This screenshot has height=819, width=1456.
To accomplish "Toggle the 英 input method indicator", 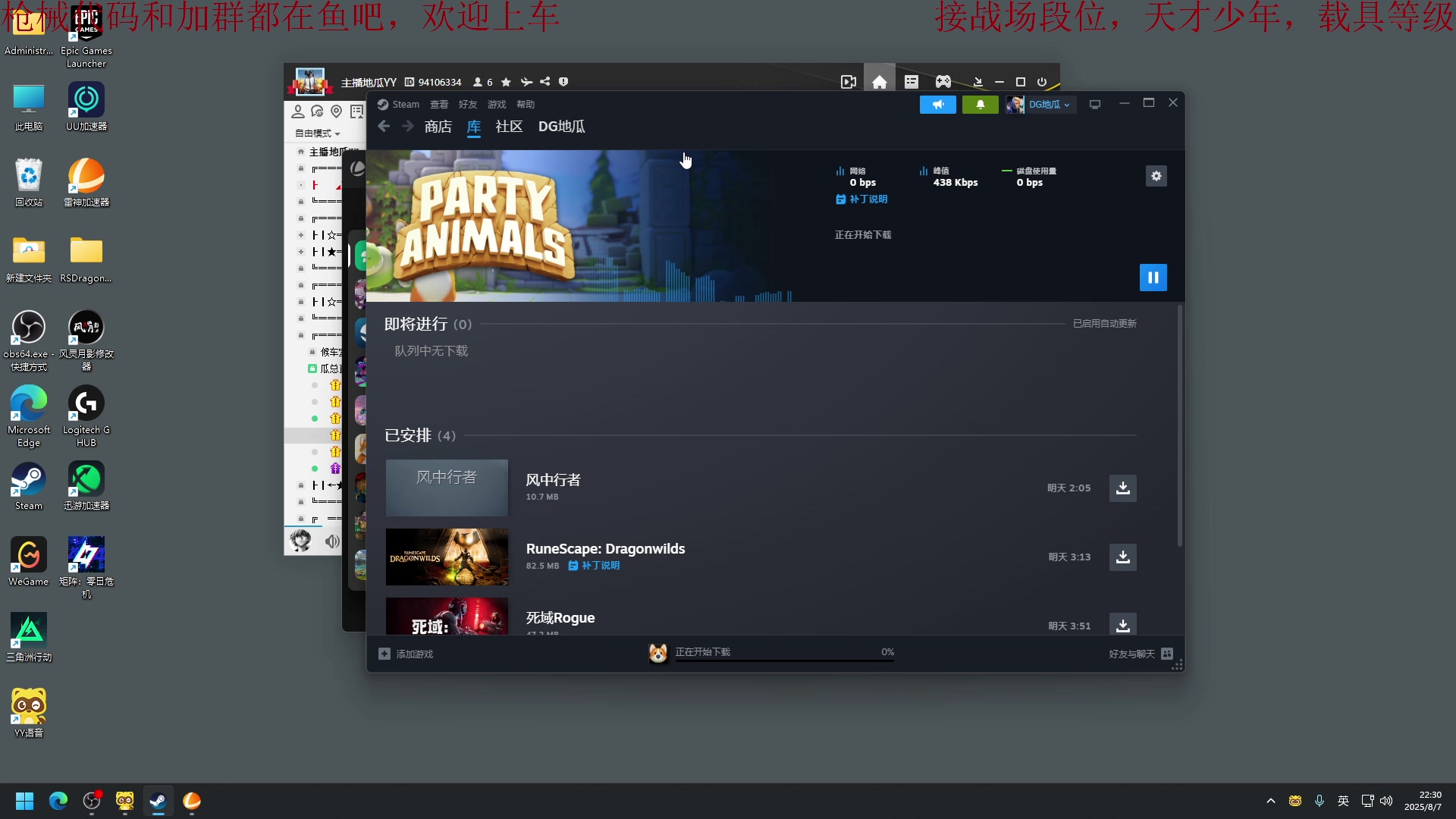I will click(1343, 801).
